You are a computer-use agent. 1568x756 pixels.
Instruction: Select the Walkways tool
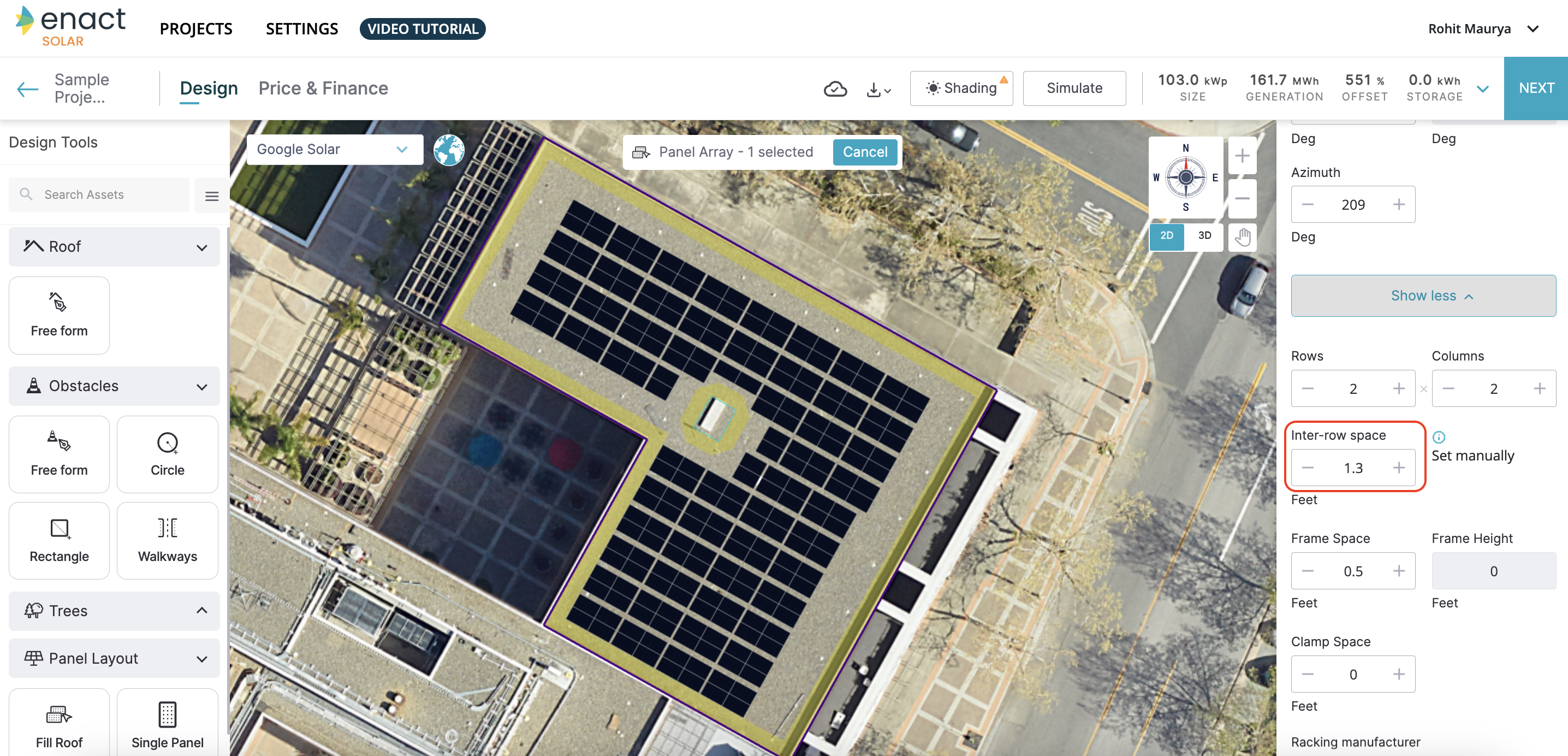coord(168,540)
